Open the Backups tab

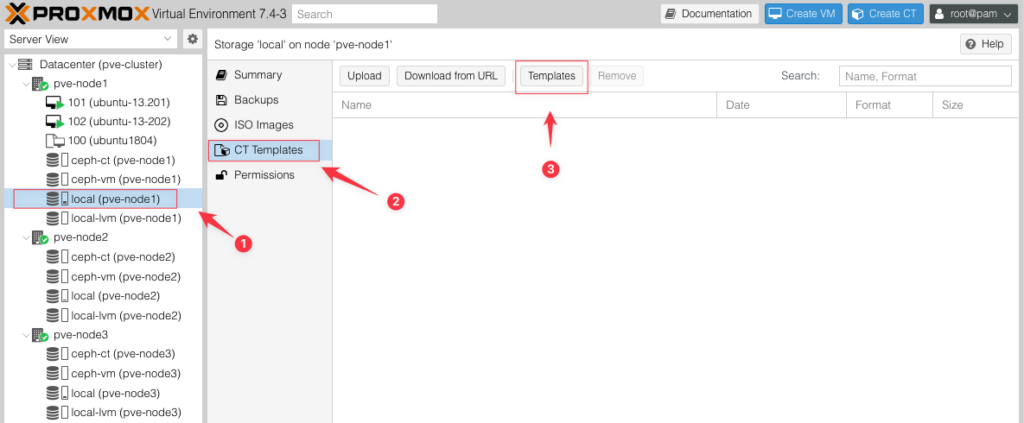tap(270, 100)
